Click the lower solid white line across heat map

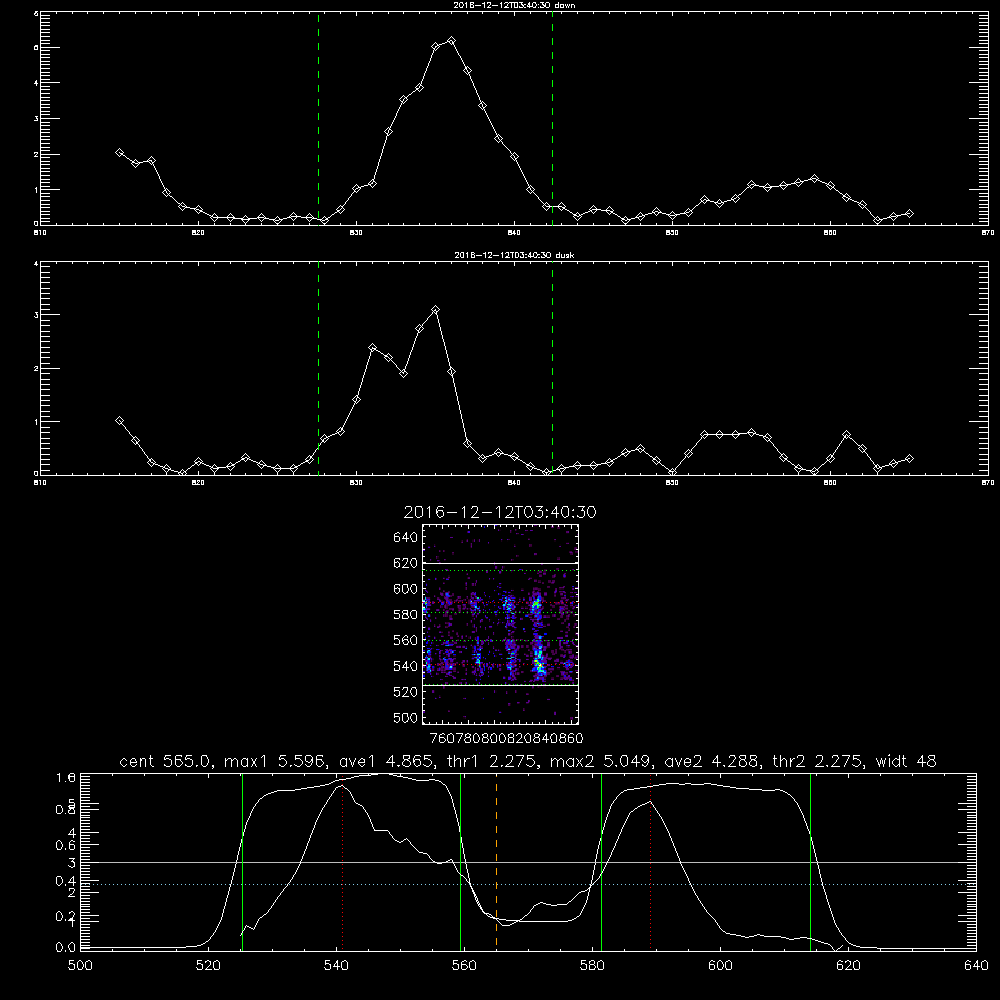point(501,685)
